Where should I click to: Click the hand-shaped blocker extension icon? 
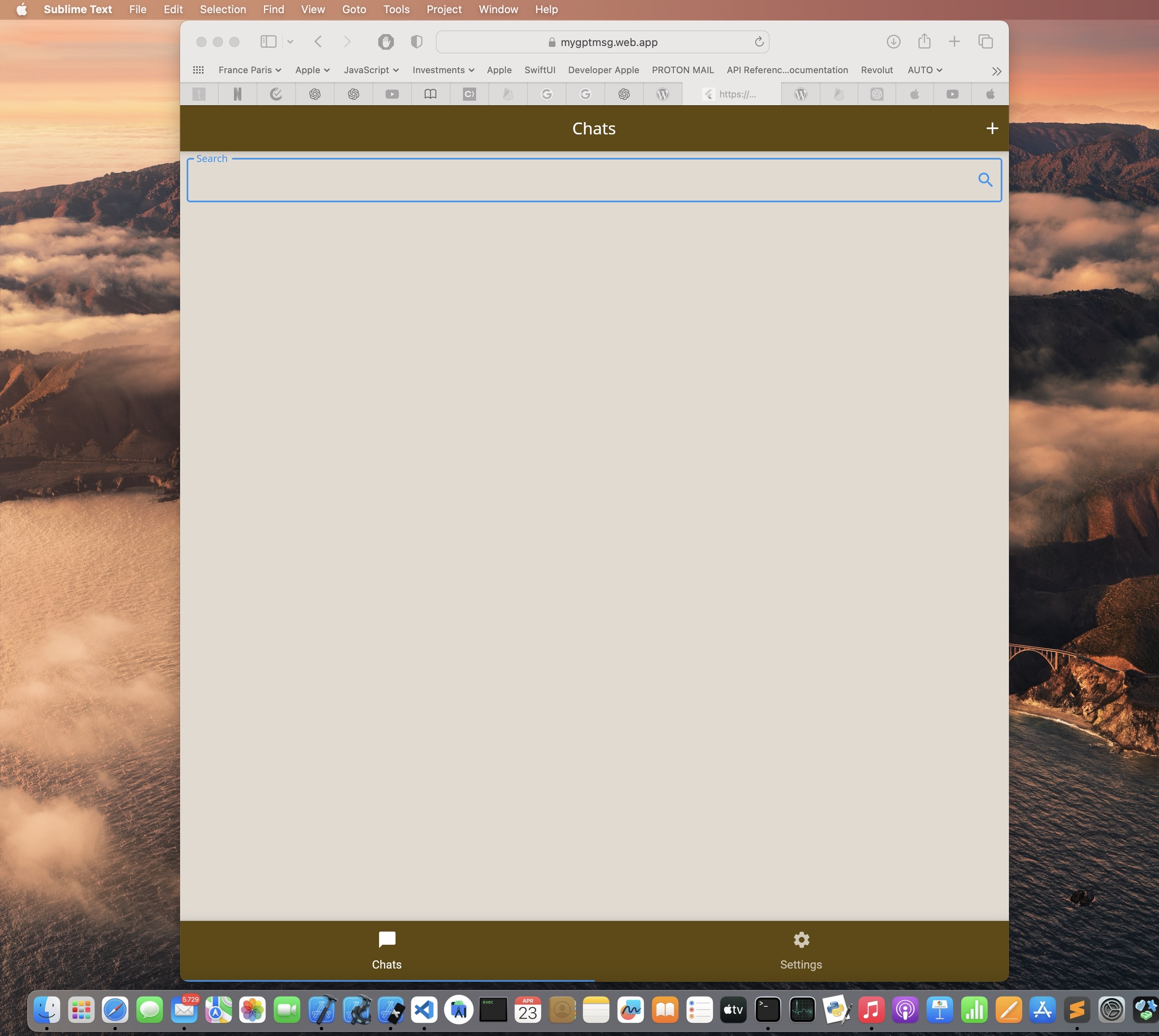[x=385, y=42]
